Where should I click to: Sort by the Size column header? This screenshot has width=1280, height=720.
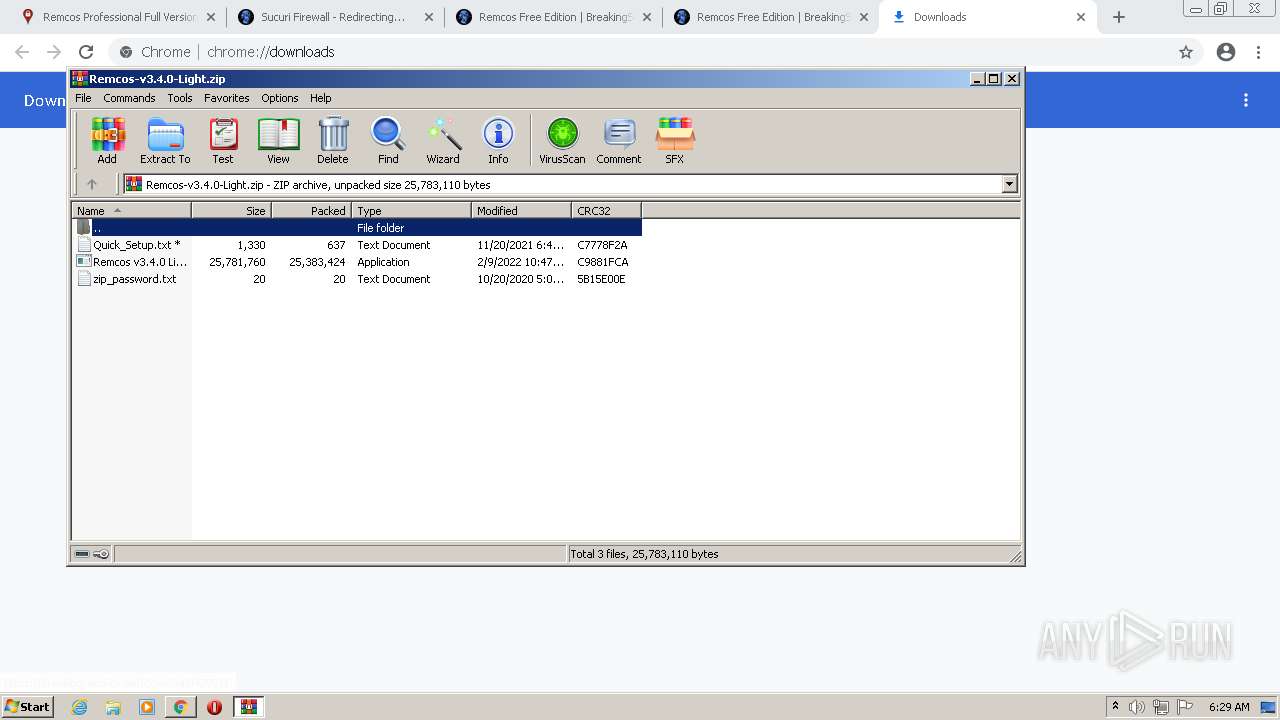pyautogui.click(x=231, y=211)
